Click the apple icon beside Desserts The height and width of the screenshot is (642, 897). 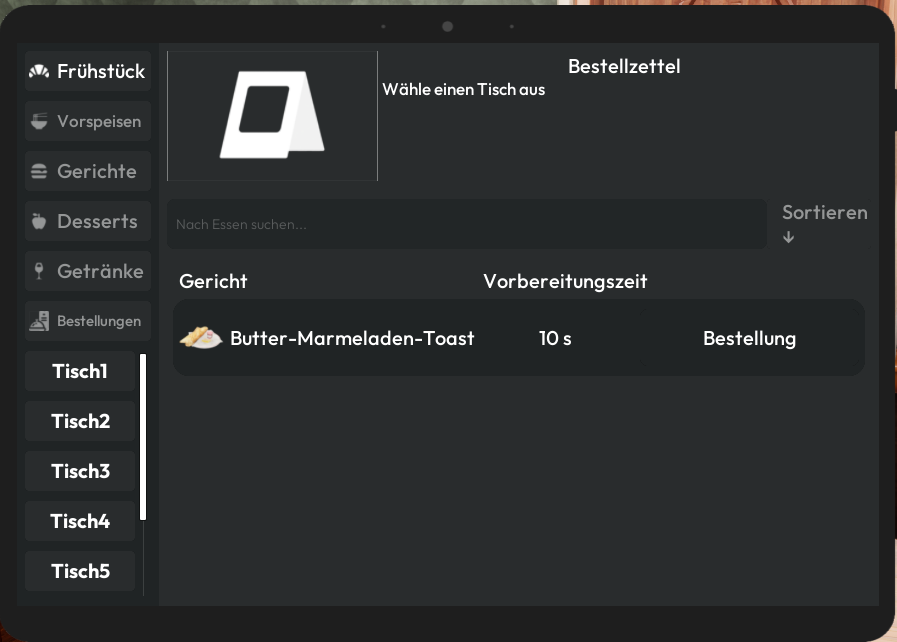pyautogui.click(x=39, y=221)
